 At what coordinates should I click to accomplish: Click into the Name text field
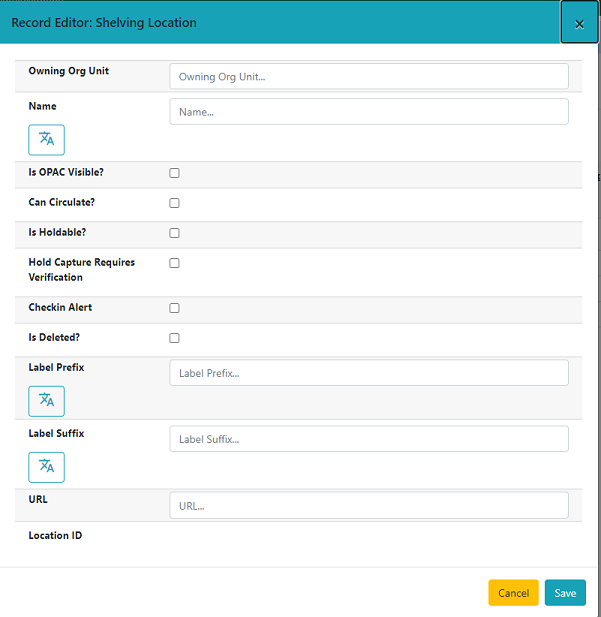[x=368, y=112]
